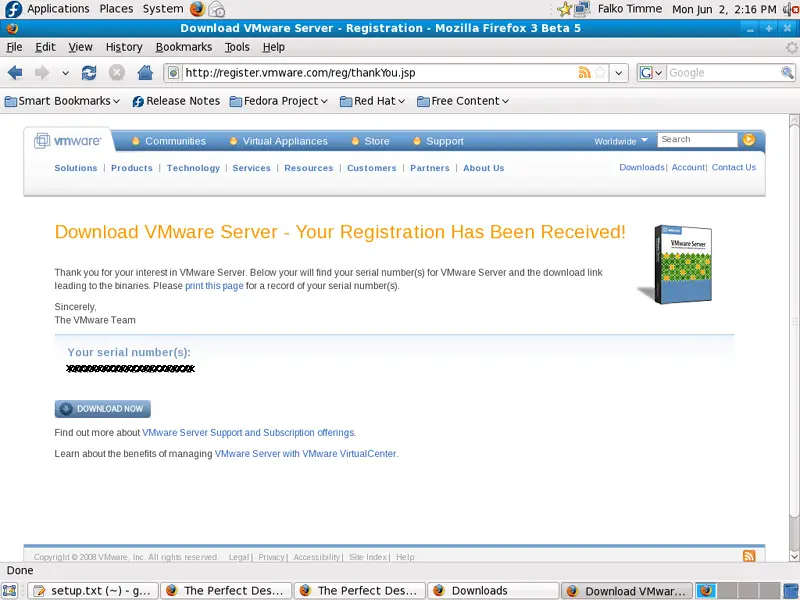Click the volume speaker icon
800x600 pixels.
click(x=791, y=9)
